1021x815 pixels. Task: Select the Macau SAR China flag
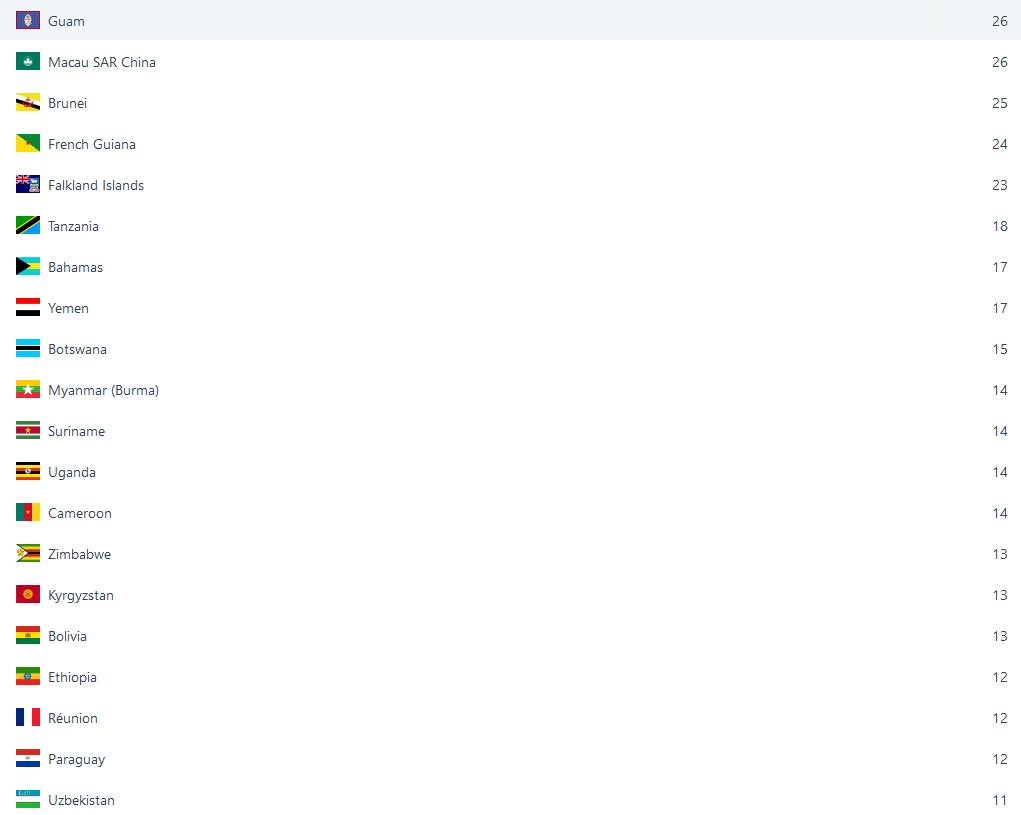pos(28,62)
